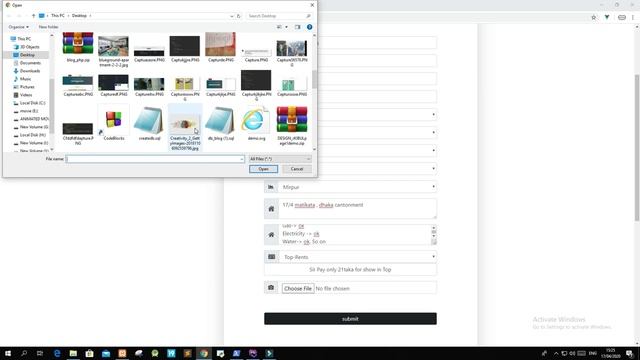
Task: Select This PC in navigation tree
Action: [24, 39]
